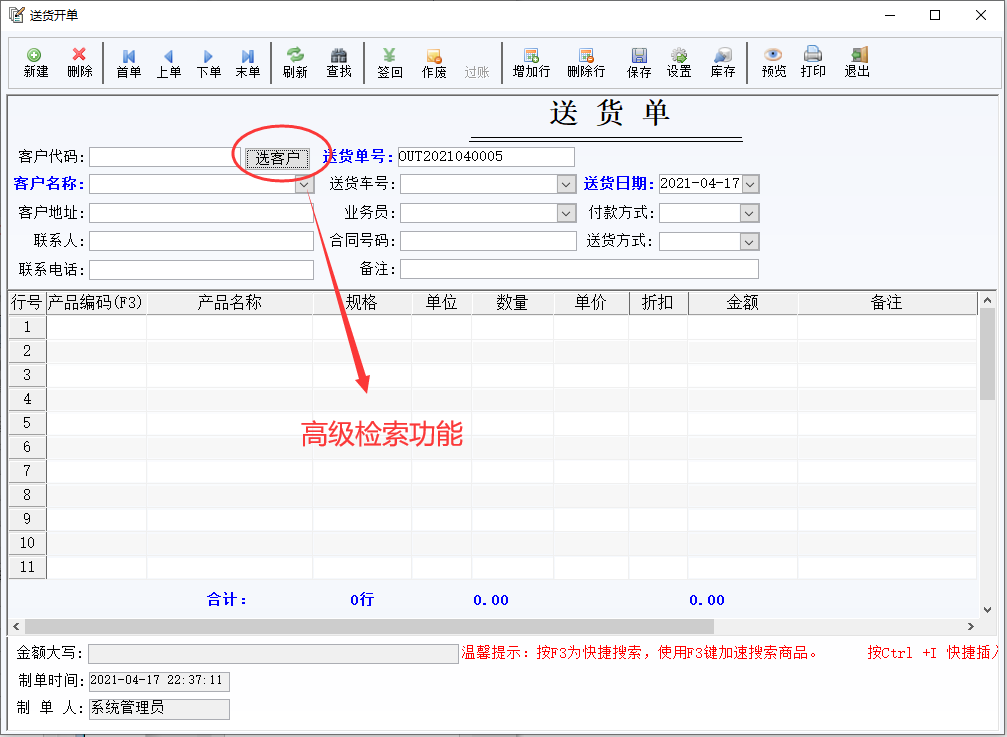
Task: Click the 删除 (Delete) toolbar icon
Action: [x=80, y=62]
